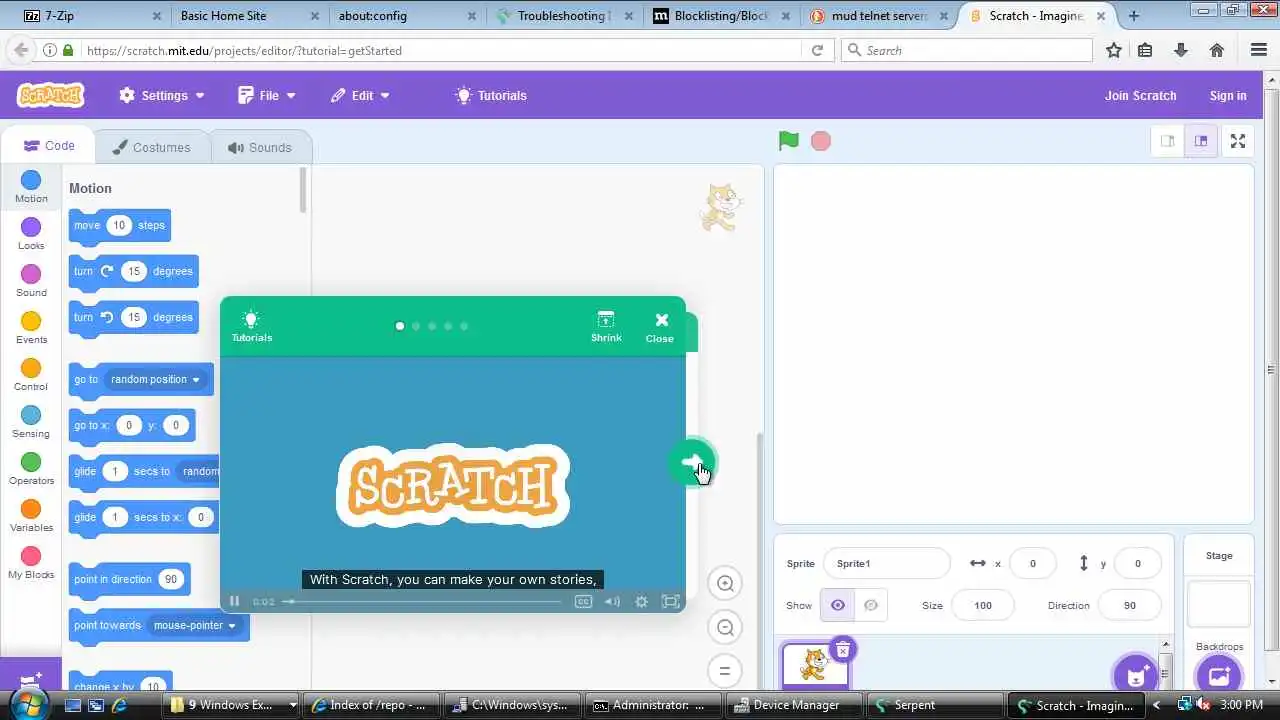1280x720 pixels.
Task: Open video settings gear icon
Action: [641, 601]
